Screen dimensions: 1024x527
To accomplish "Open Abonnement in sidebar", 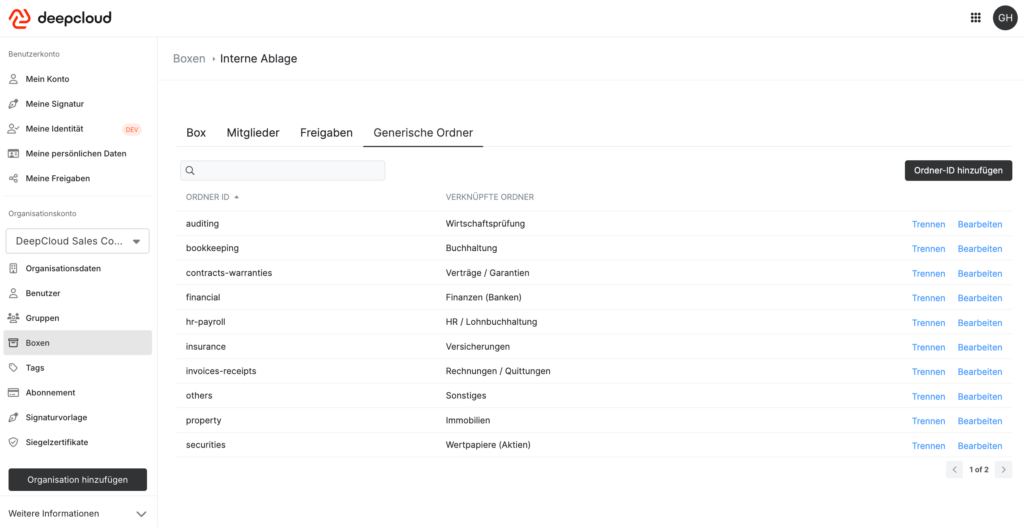I will click(50, 393).
